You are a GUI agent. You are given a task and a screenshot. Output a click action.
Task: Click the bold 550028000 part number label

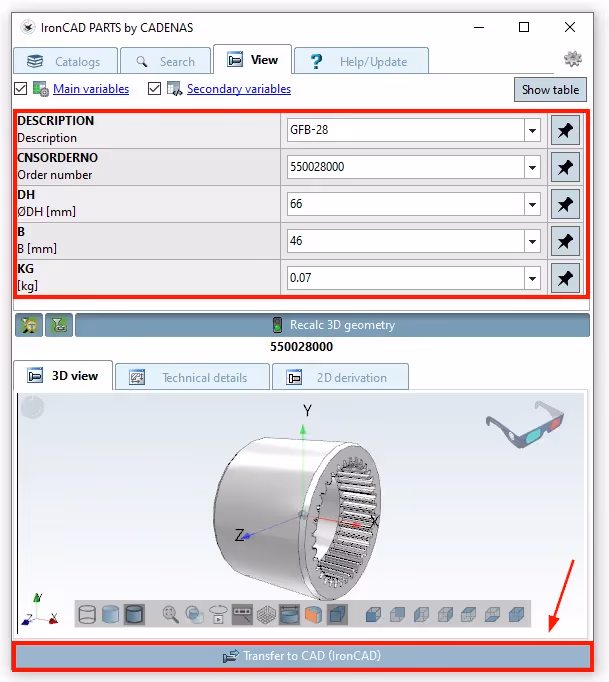[301, 347]
